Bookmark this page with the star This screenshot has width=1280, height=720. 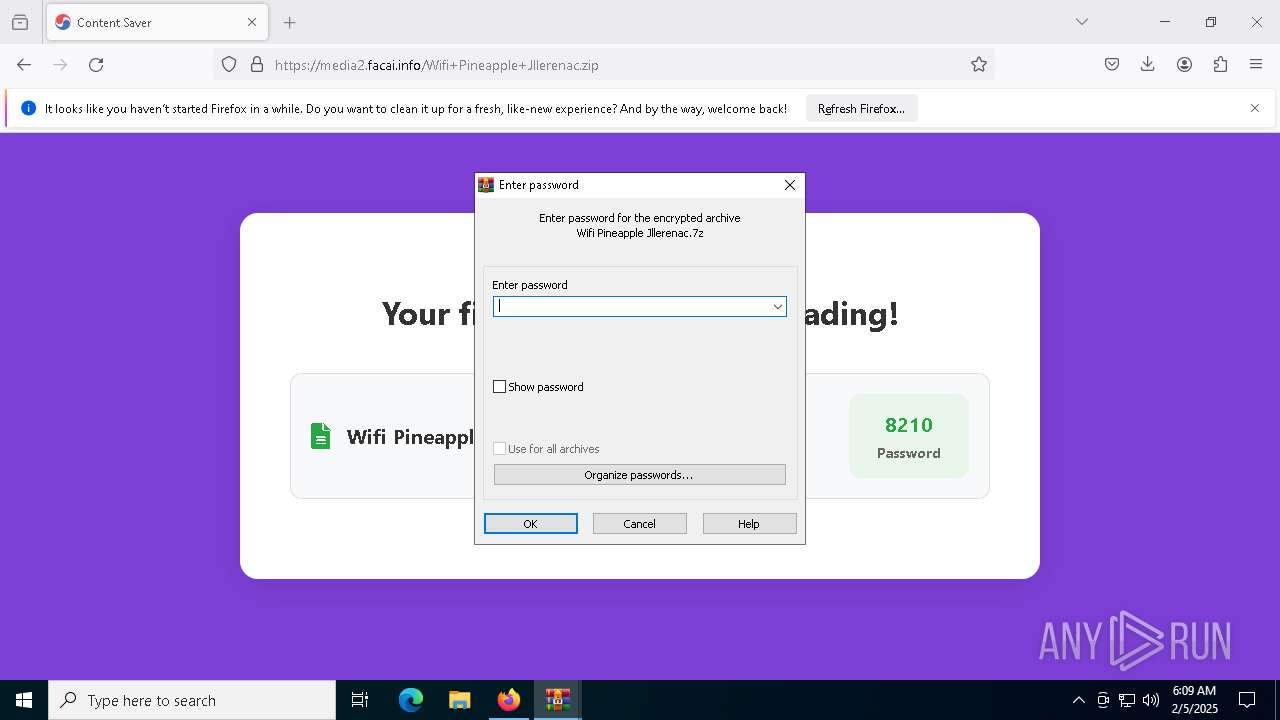(979, 65)
